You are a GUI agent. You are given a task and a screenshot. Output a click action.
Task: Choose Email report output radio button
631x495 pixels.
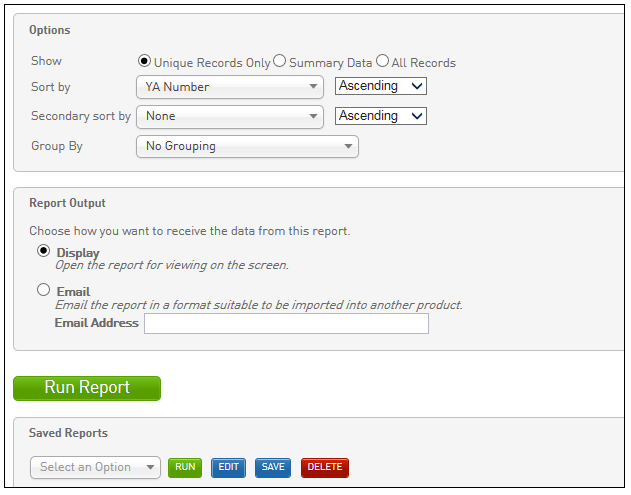click(43, 290)
